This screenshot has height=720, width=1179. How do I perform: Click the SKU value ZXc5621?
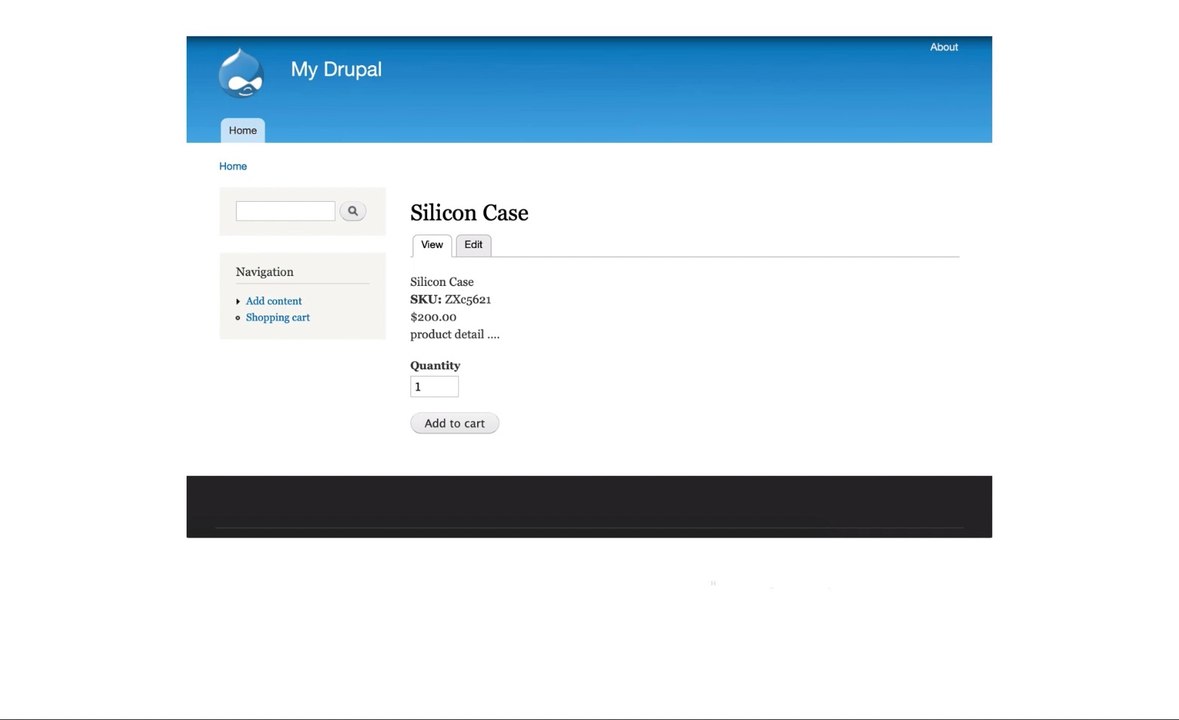pos(468,299)
